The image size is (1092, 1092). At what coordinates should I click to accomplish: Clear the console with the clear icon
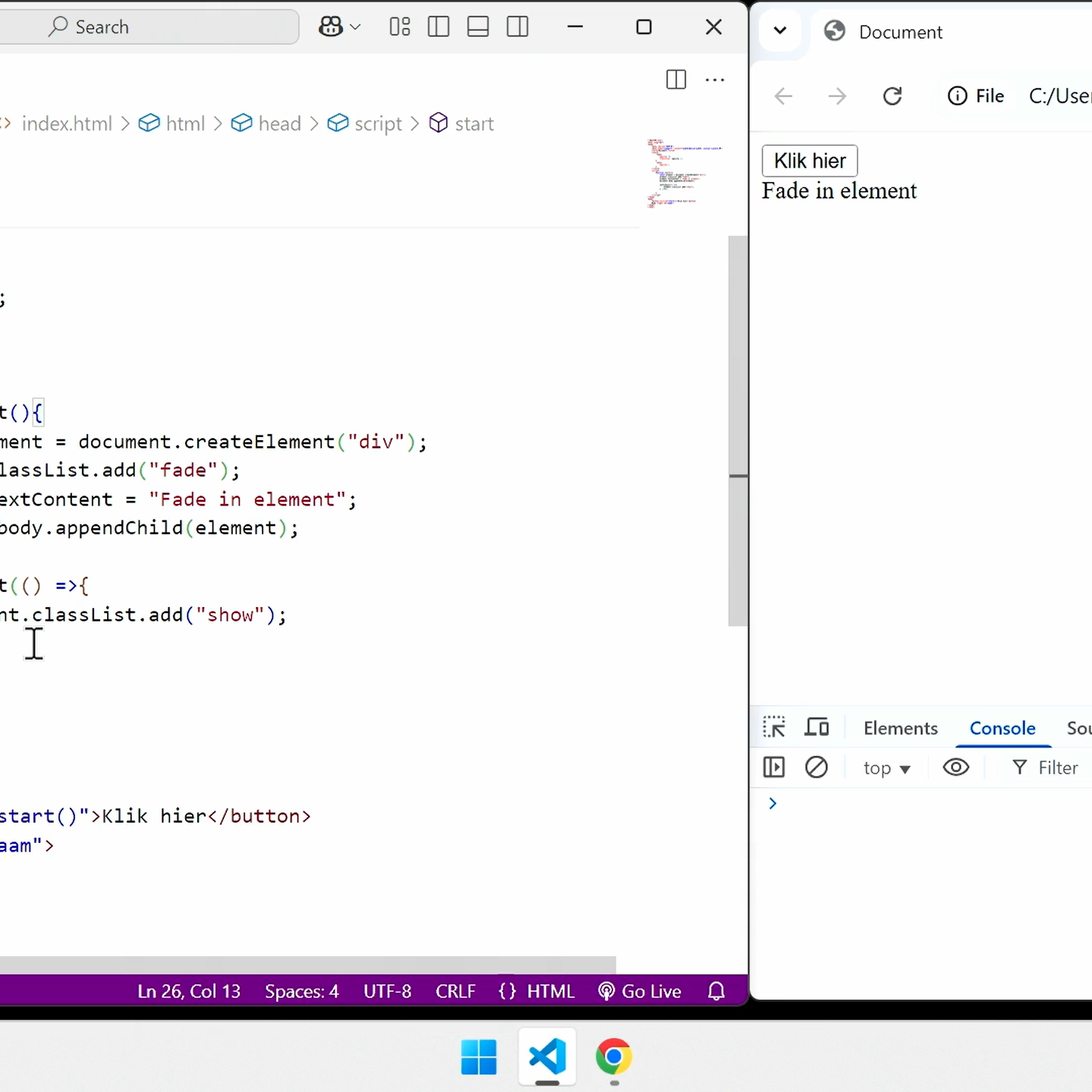[817, 767]
